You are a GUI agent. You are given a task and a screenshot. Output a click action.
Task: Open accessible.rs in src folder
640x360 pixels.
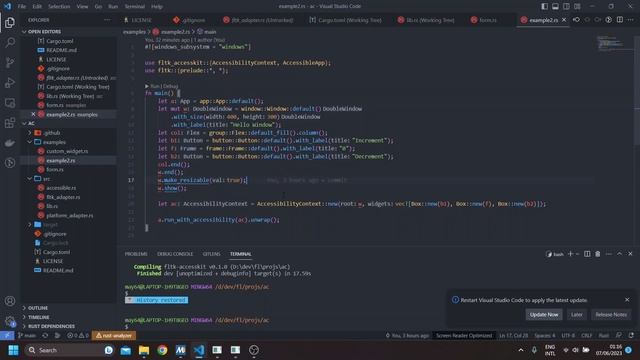coord(61,188)
